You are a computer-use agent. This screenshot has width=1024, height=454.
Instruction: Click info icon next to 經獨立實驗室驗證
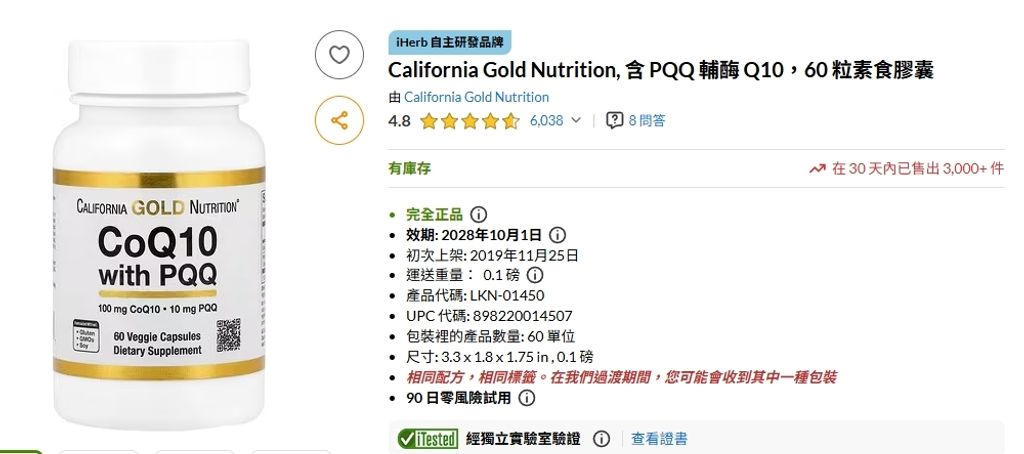coord(601,439)
